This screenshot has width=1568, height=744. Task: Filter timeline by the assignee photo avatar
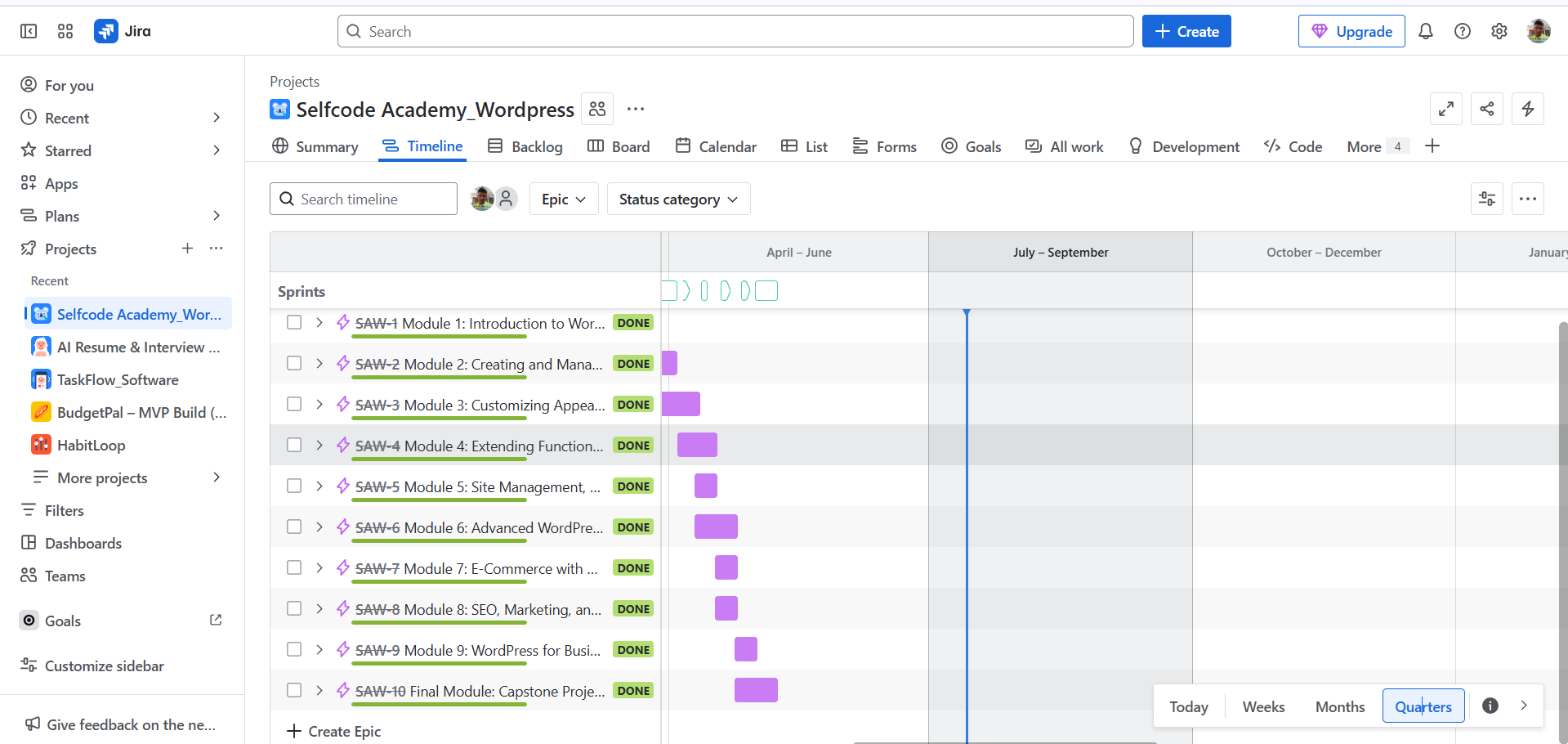coord(482,199)
